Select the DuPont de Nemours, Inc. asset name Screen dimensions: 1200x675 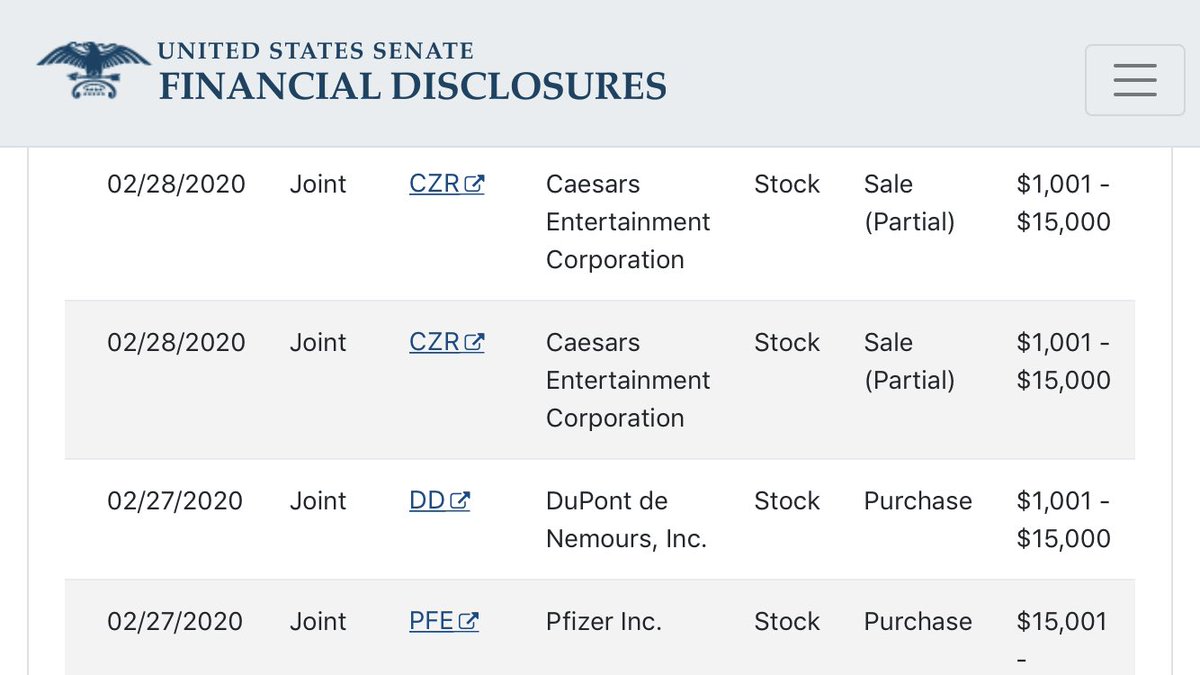pos(626,520)
